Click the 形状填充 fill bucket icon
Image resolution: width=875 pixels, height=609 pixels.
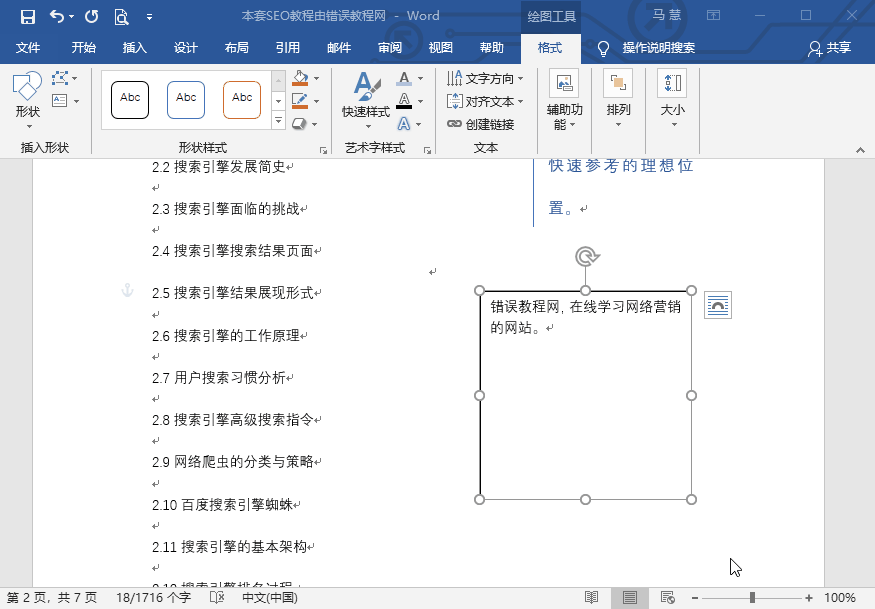pos(299,76)
